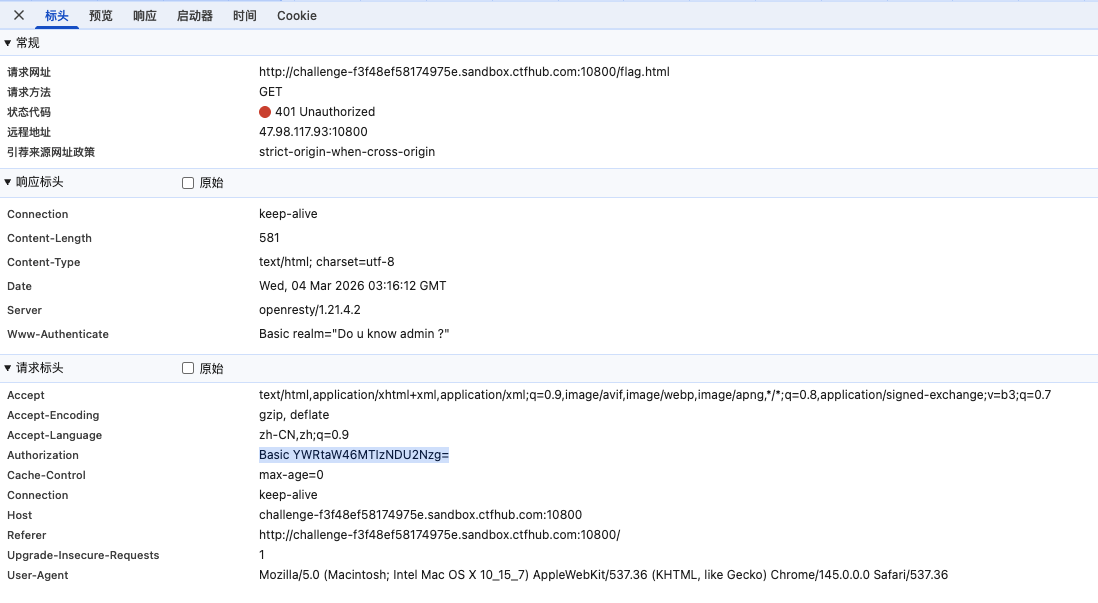Close the request details panel

click(x=18, y=15)
